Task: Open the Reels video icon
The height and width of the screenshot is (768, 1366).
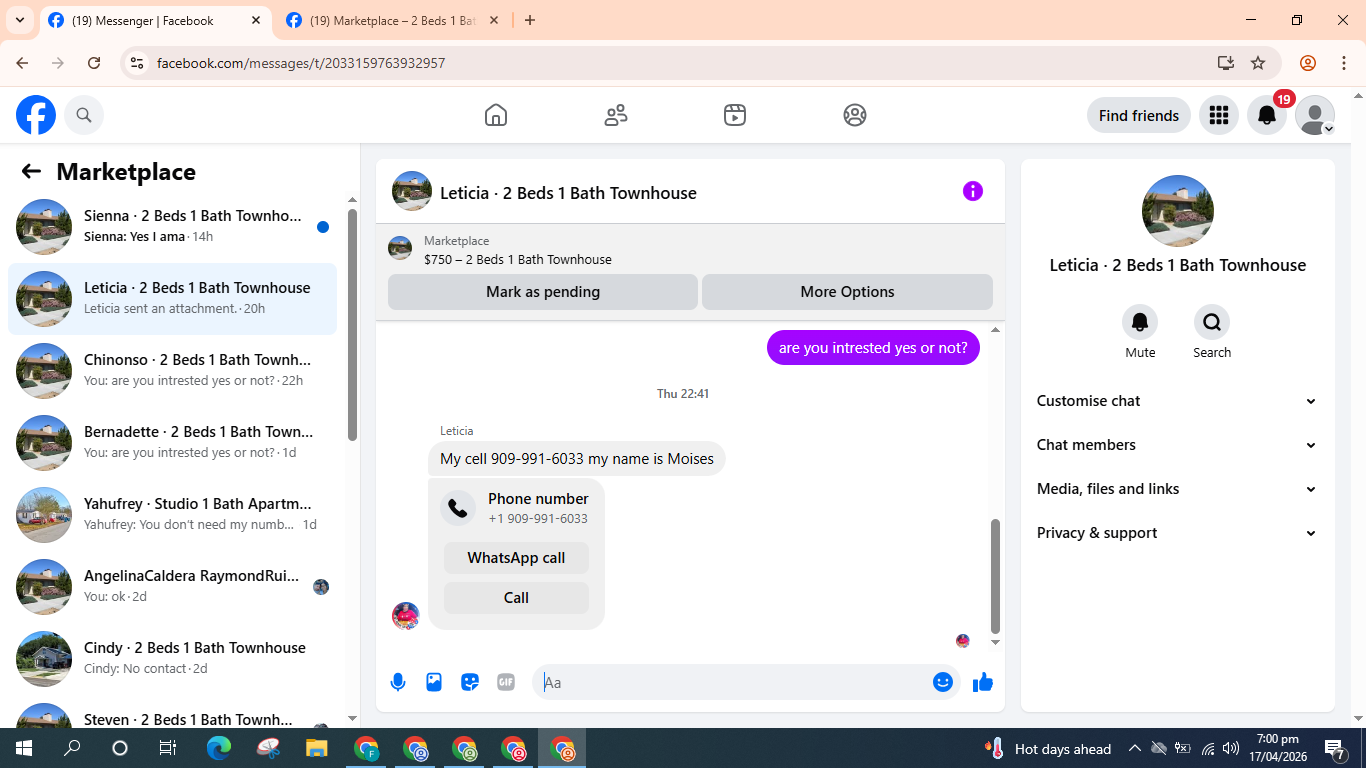Action: pyautogui.click(x=735, y=115)
